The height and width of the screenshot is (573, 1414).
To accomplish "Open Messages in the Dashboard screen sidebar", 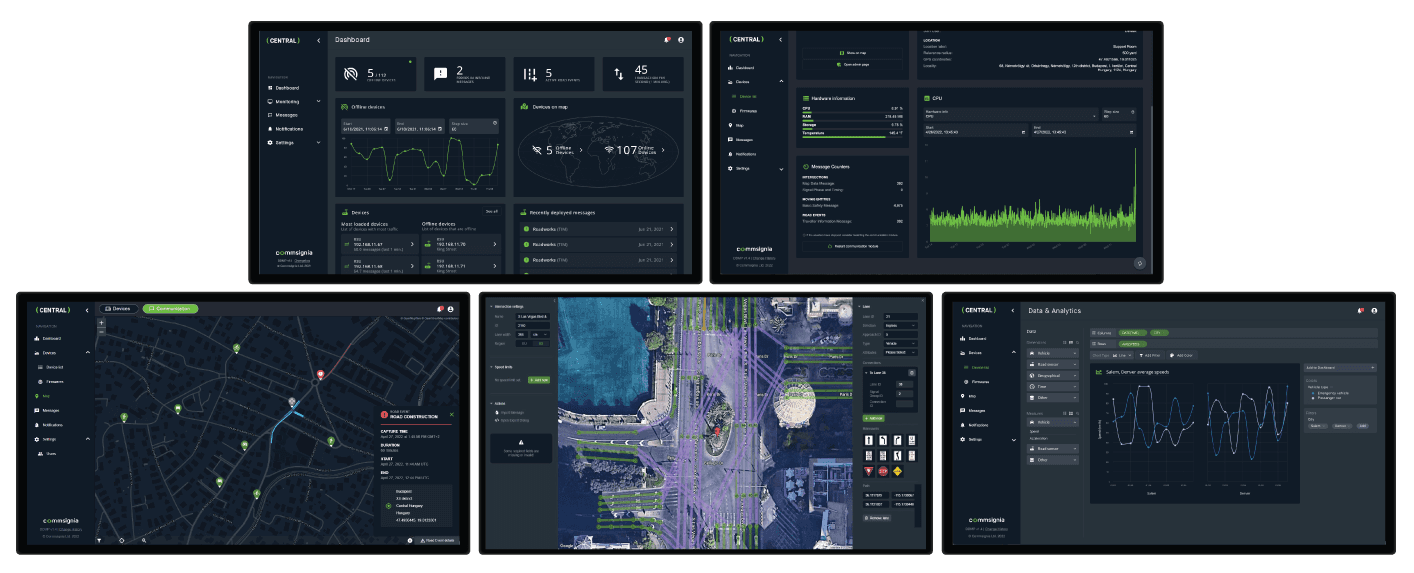I will 286,115.
